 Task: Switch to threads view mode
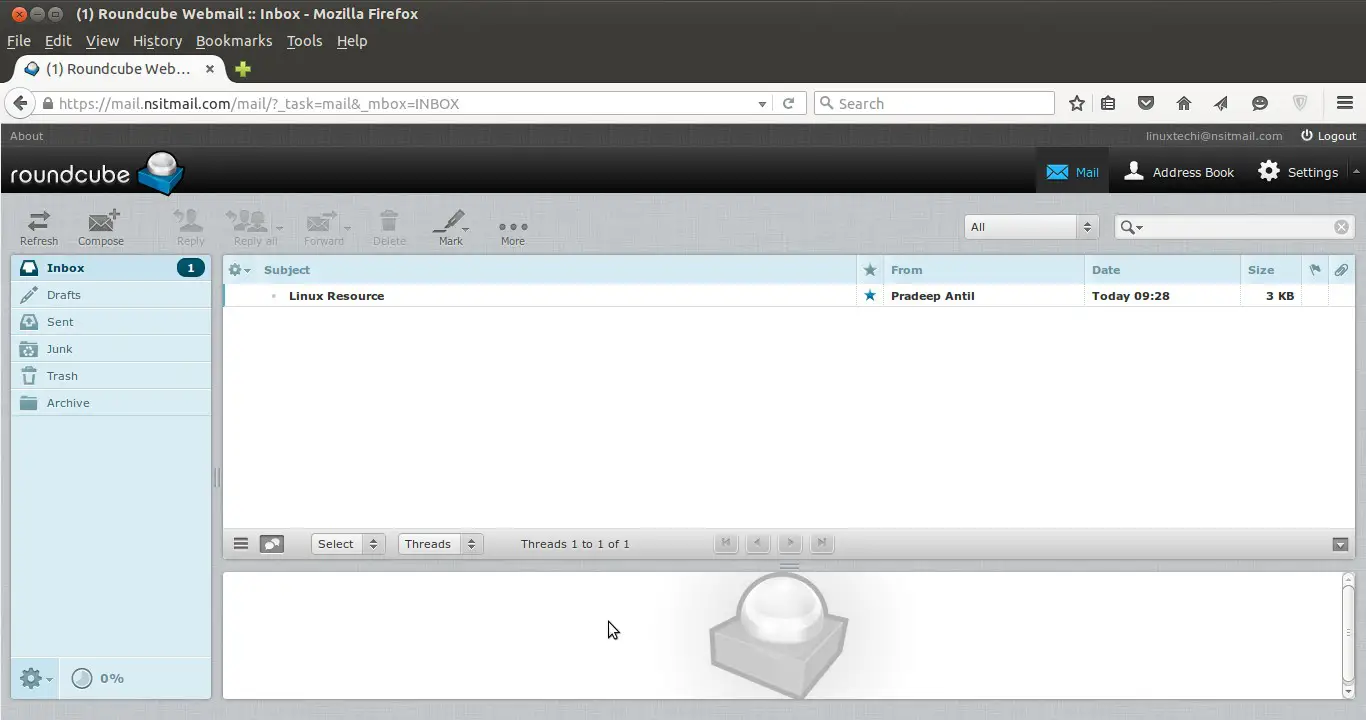pyautogui.click(x=271, y=544)
